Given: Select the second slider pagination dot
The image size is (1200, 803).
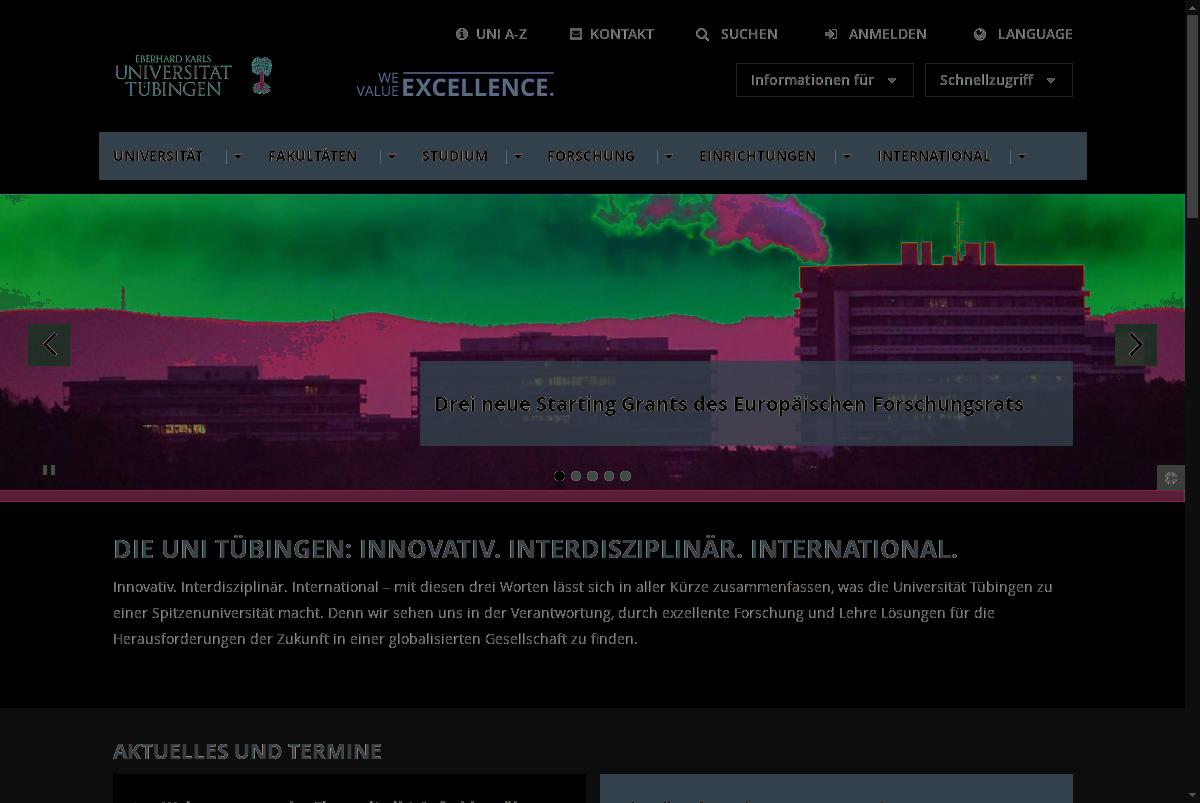Looking at the screenshot, I should click(x=576, y=476).
